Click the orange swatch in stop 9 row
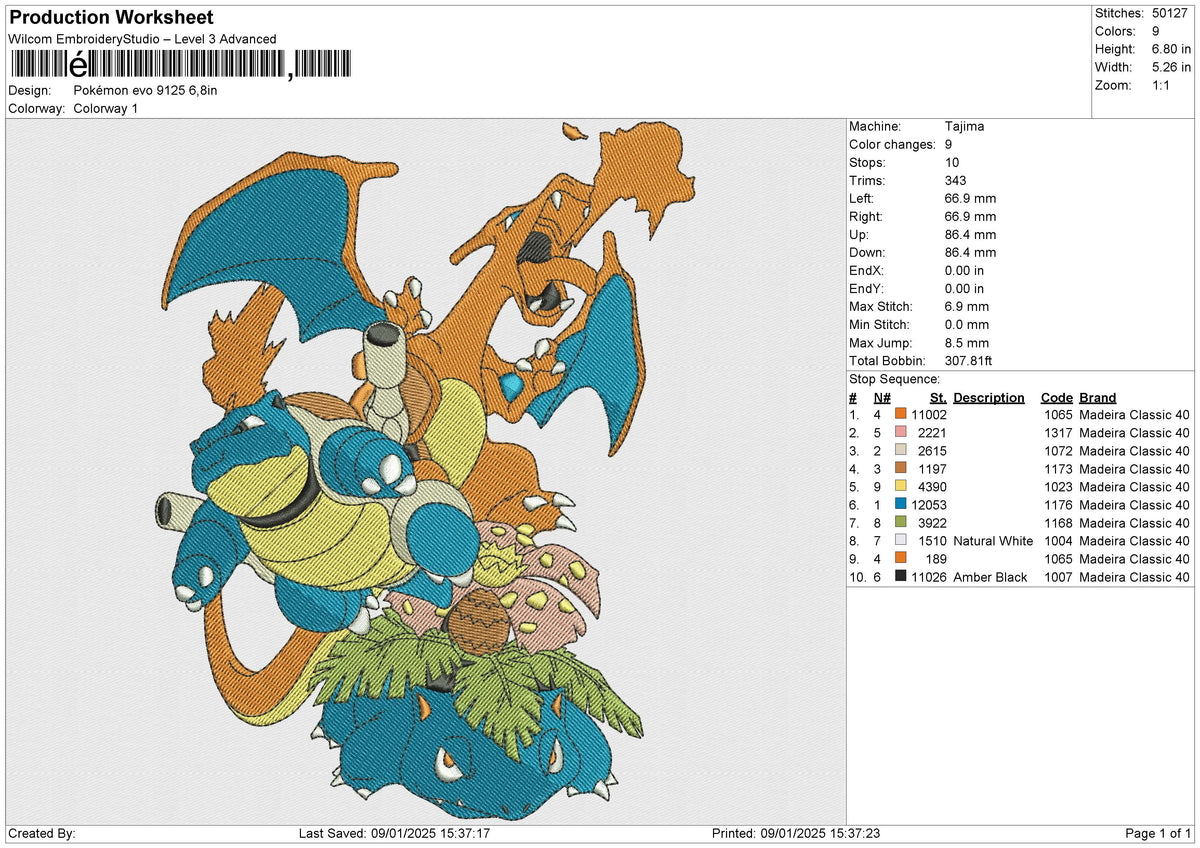Viewport: 1200px width, 848px height. (x=901, y=559)
